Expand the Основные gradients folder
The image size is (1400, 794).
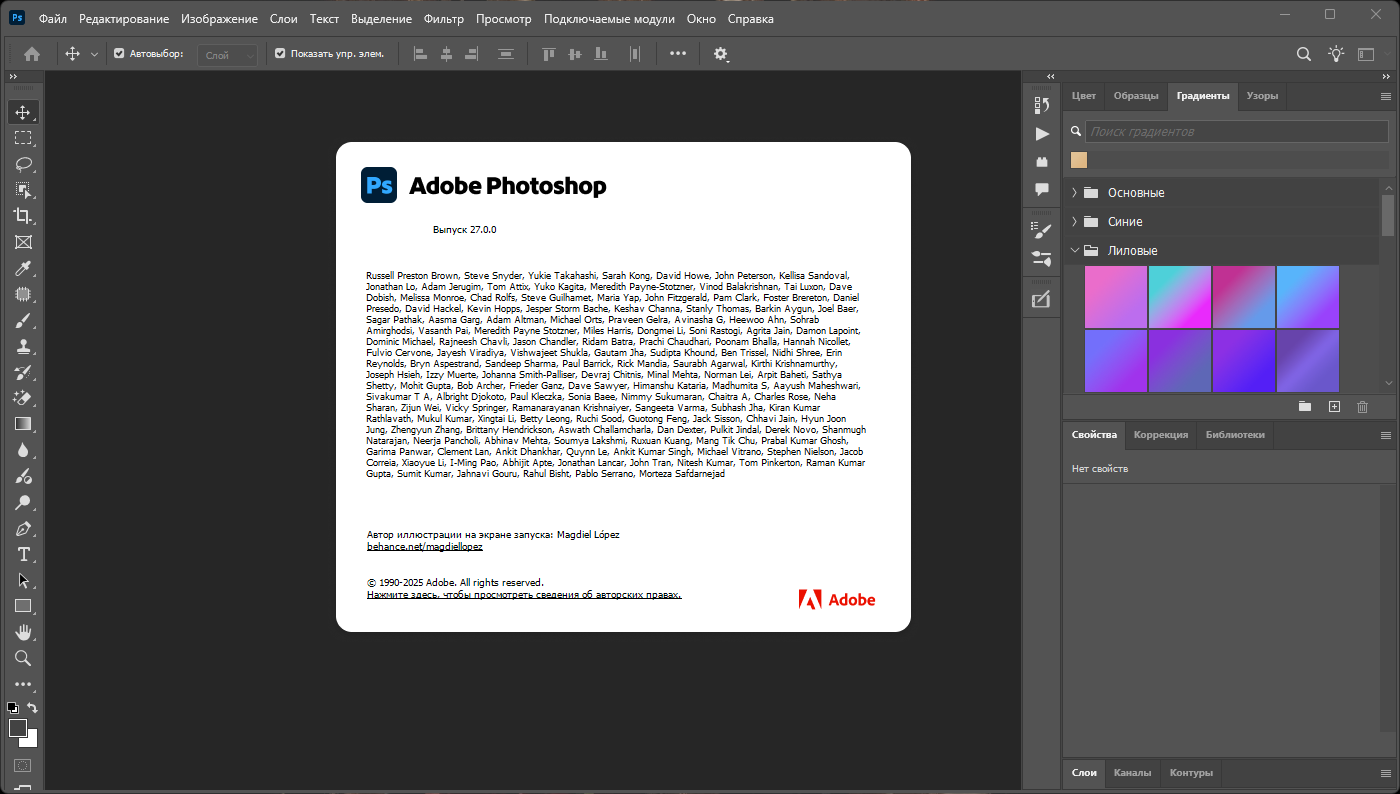coord(1074,193)
